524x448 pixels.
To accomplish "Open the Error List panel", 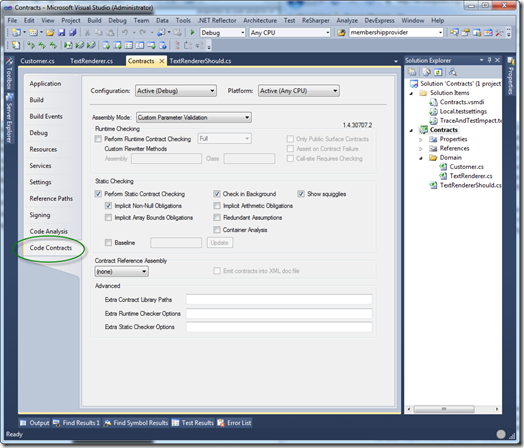I will (234, 423).
